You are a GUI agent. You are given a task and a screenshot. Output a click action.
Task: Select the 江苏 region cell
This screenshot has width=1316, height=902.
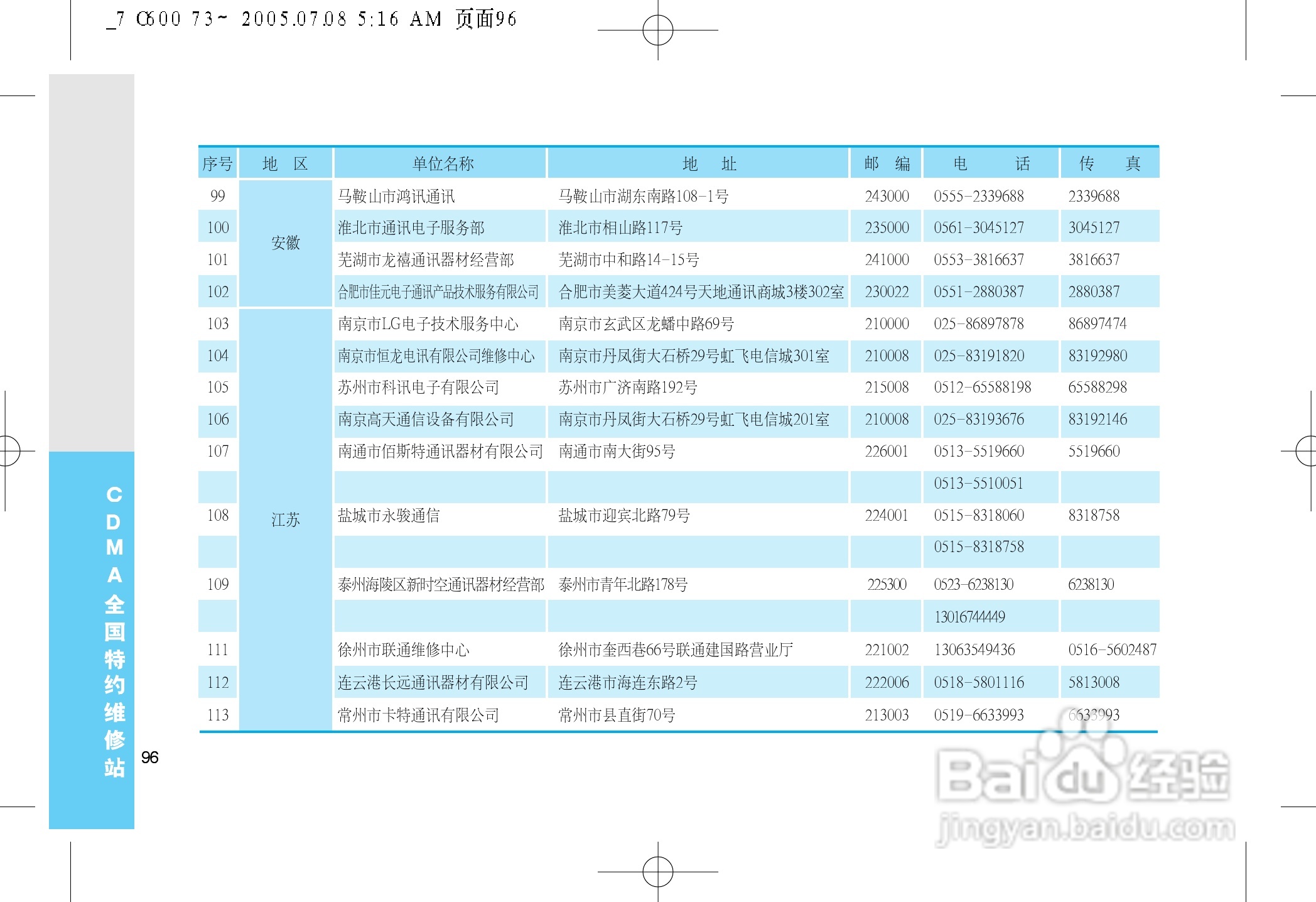(286, 519)
